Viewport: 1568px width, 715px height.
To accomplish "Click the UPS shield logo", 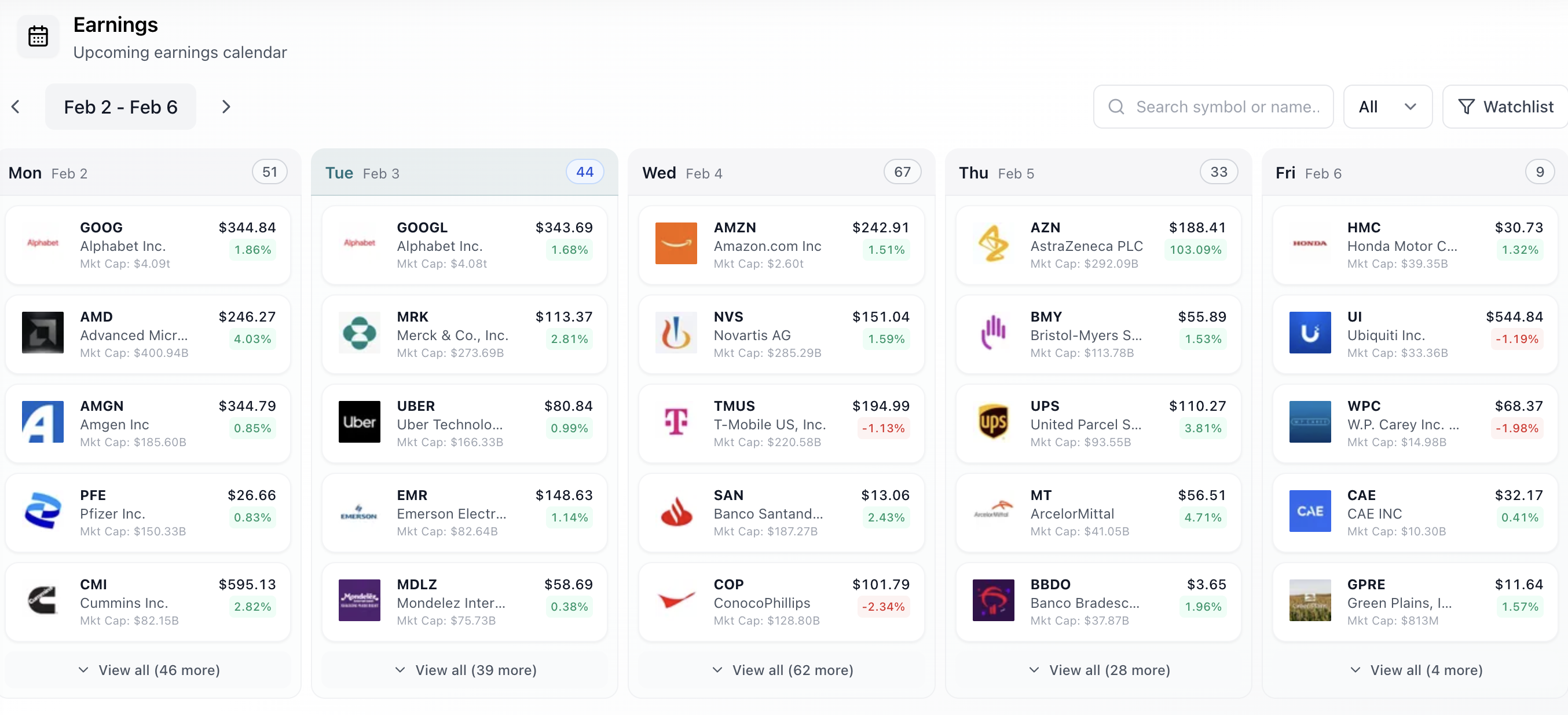I will (x=993, y=422).
